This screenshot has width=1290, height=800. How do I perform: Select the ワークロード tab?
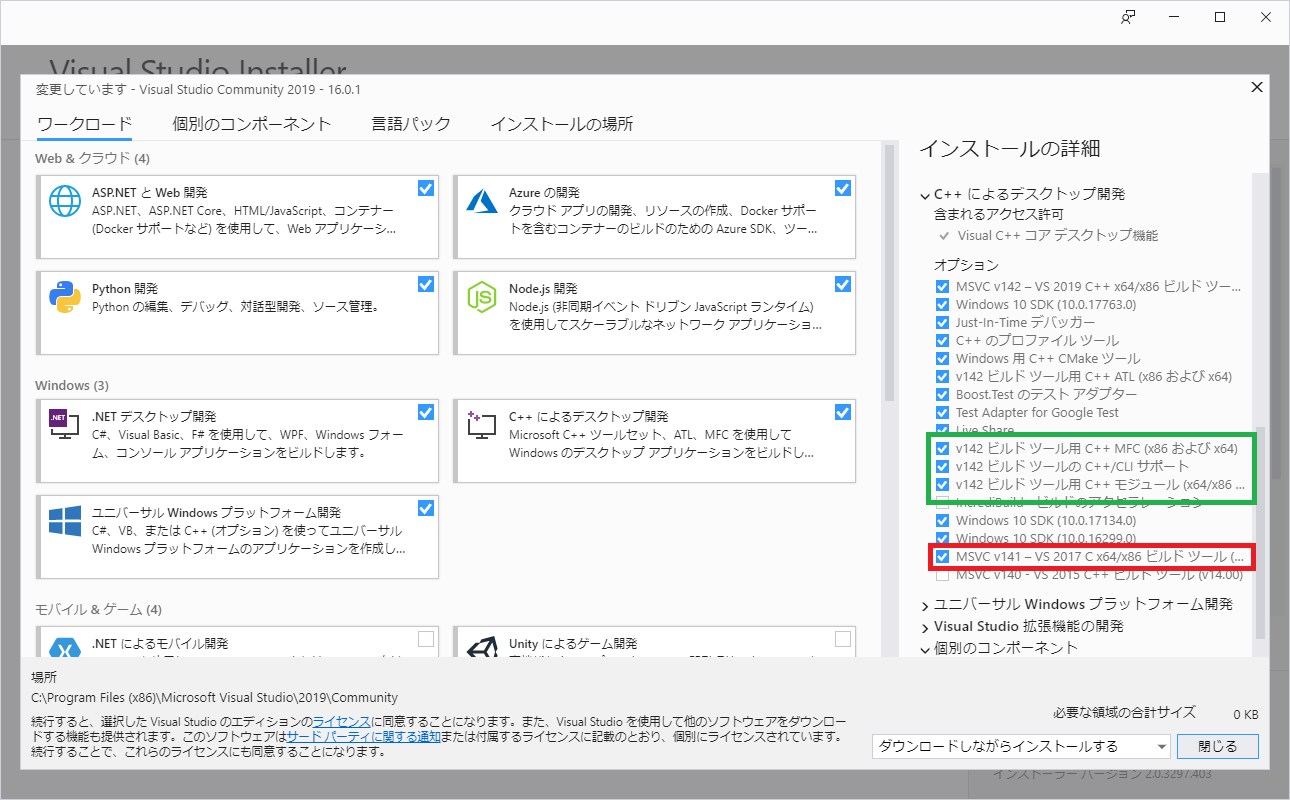coord(84,124)
